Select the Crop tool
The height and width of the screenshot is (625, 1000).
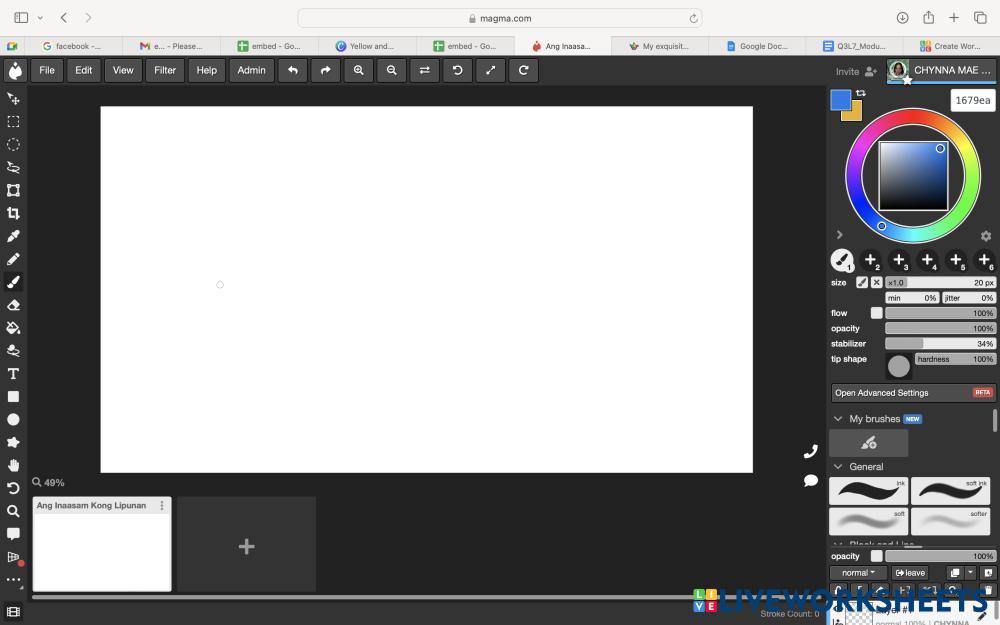(13, 213)
